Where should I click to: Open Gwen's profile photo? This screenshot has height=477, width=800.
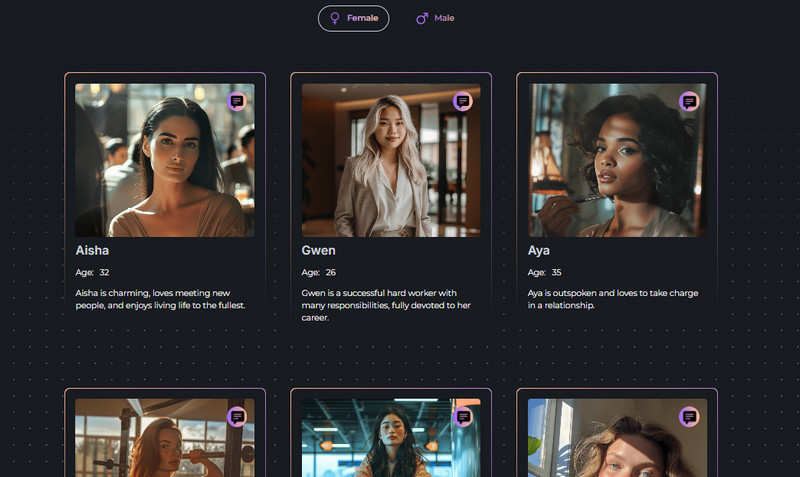pyautogui.click(x=391, y=160)
